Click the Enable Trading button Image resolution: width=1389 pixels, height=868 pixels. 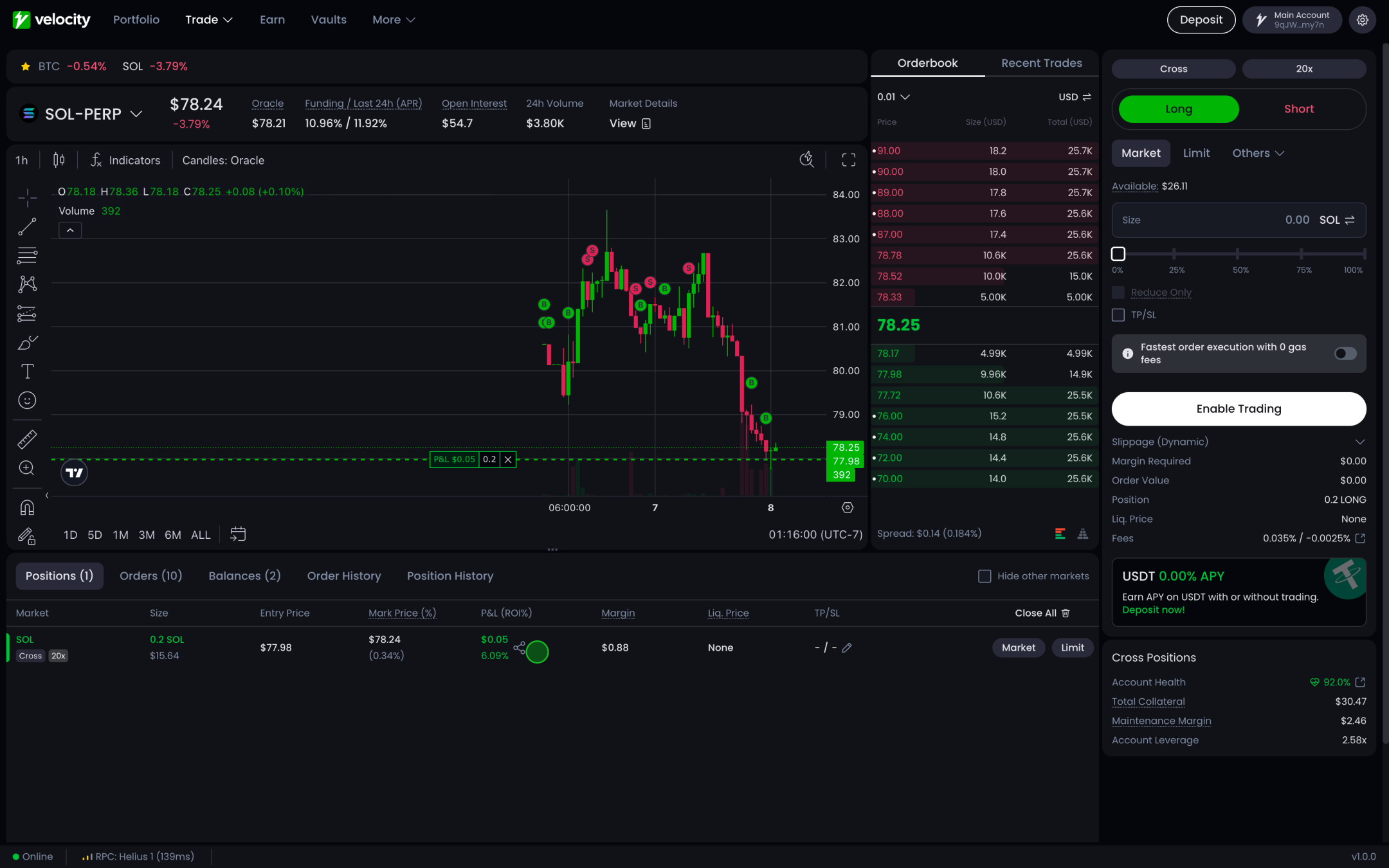coord(1239,409)
